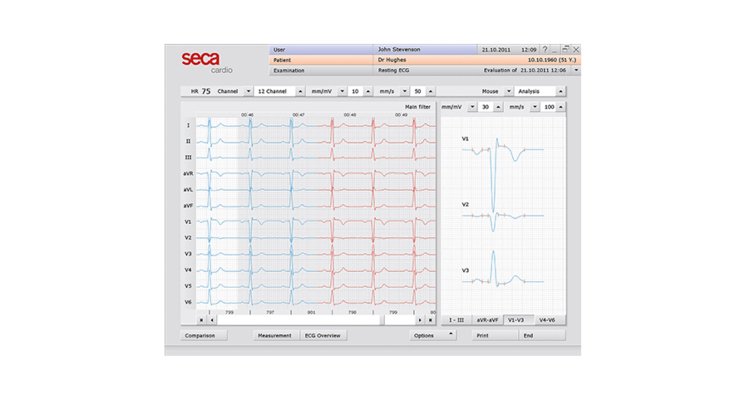Click the main amplitude value 10 field
The height and width of the screenshot is (399, 745).
355,91
